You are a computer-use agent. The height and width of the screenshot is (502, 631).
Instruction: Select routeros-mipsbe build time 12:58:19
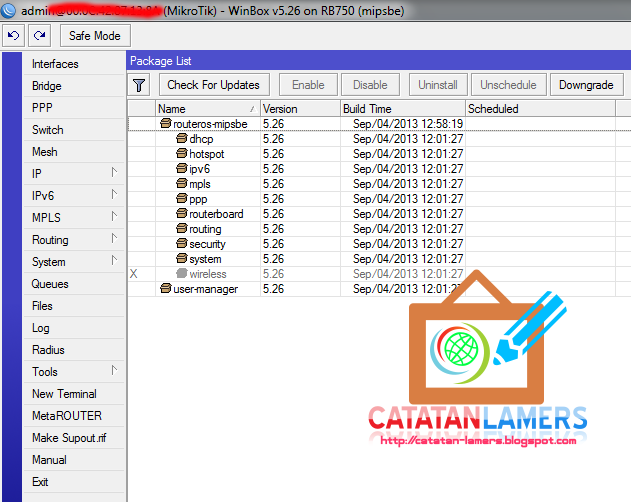408,124
